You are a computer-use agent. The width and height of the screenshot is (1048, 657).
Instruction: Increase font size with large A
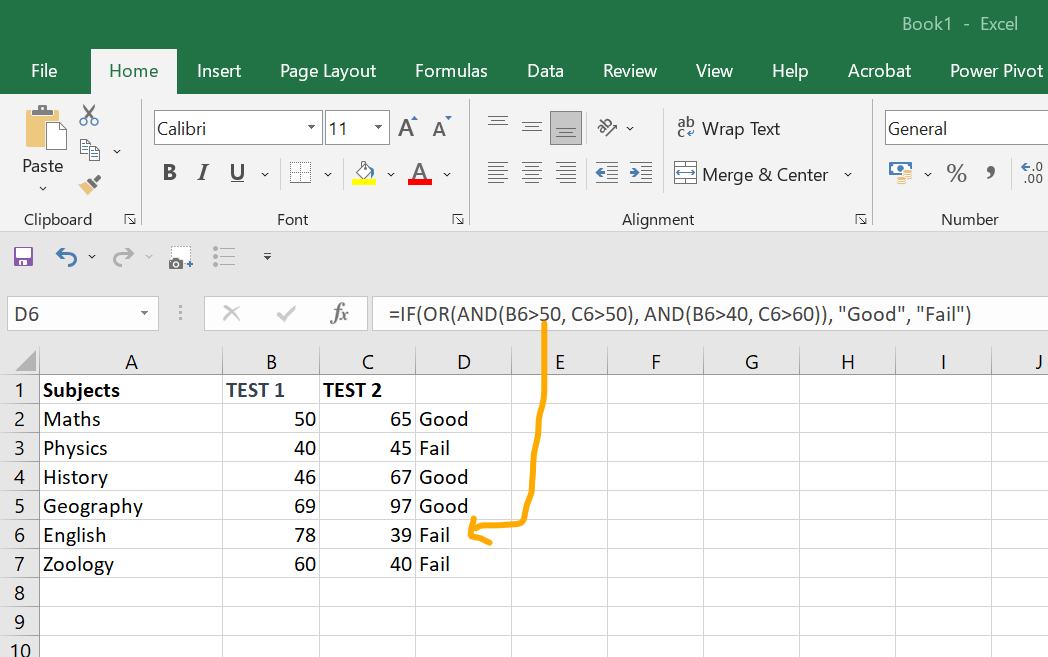[x=407, y=127]
